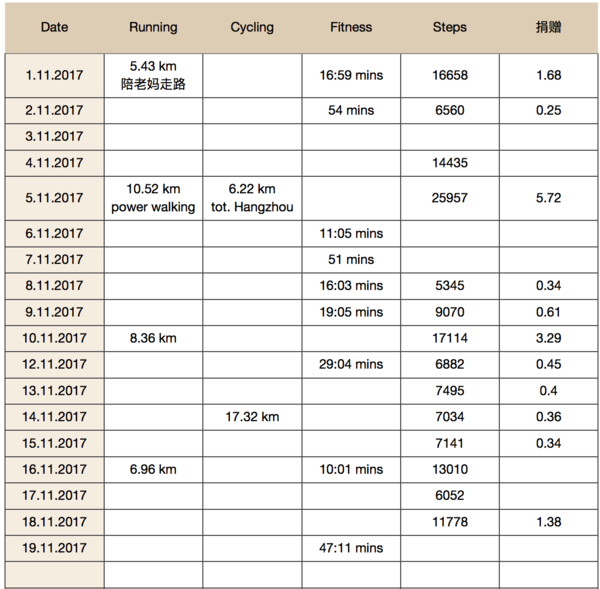Select the 11:05 mins fitness cell
The height and width of the screenshot is (589, 600).
pyautogui.click(x=351, y=233)
